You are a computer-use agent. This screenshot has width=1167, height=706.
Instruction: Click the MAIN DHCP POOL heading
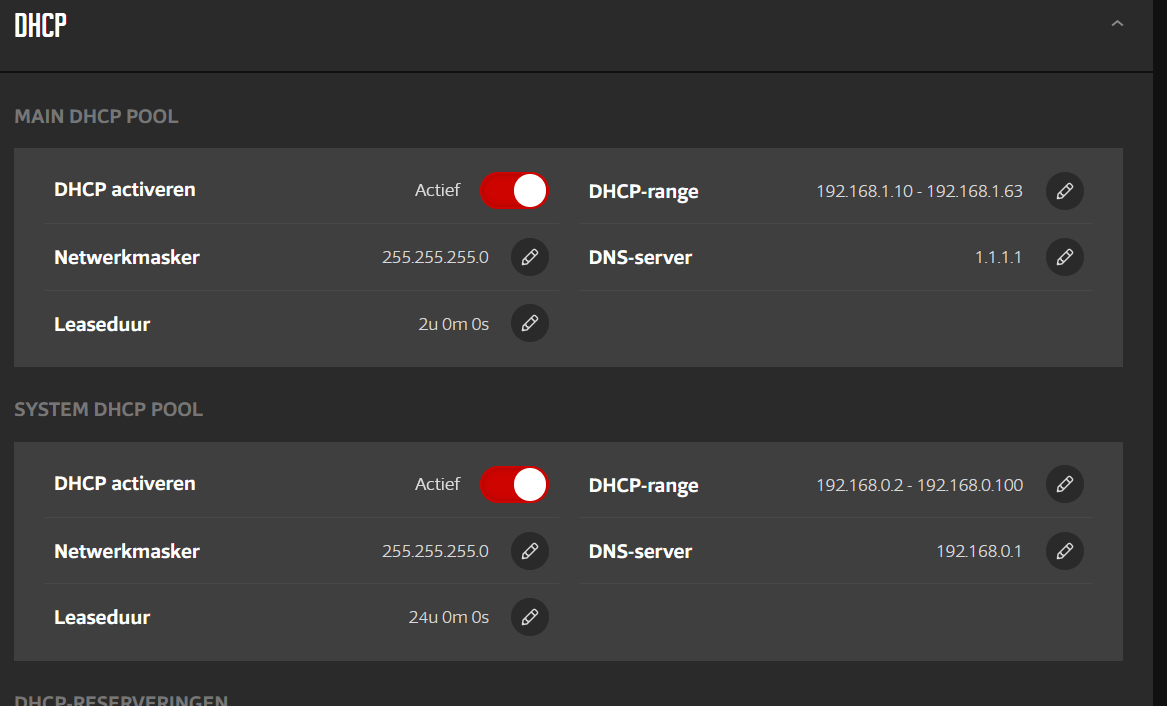click(x=96, y=116)
